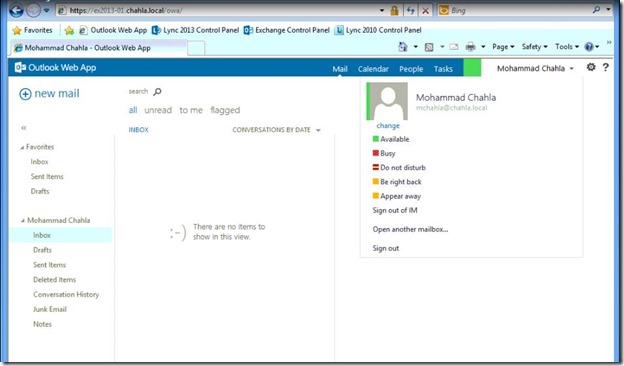
Task: Open the Favorites star button
Action: [32, 30]
